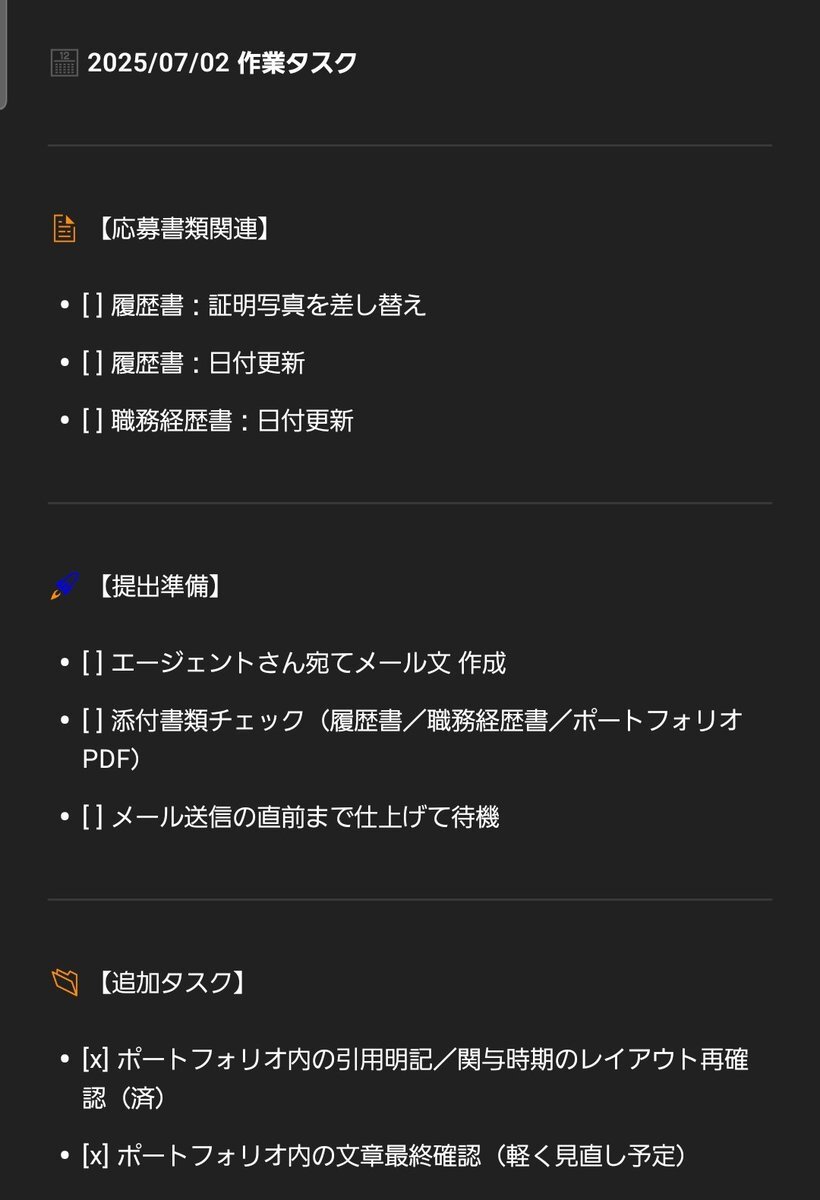Viewport: 820px width, 1200px height.
Task: Click the text 証明写真を差し替え
Action: click(x=317, y=306)
